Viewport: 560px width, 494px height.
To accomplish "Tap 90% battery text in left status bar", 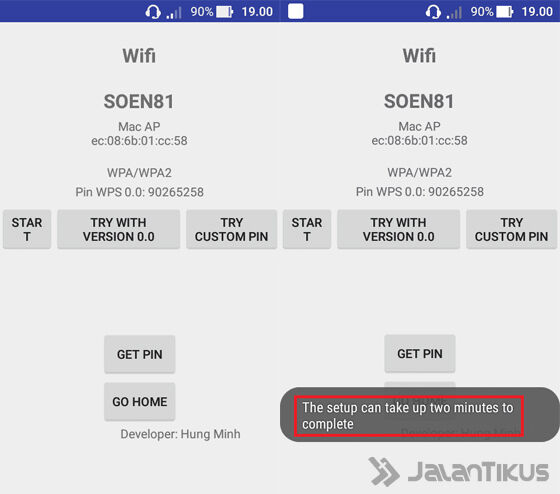I will [x=202, y=12].
